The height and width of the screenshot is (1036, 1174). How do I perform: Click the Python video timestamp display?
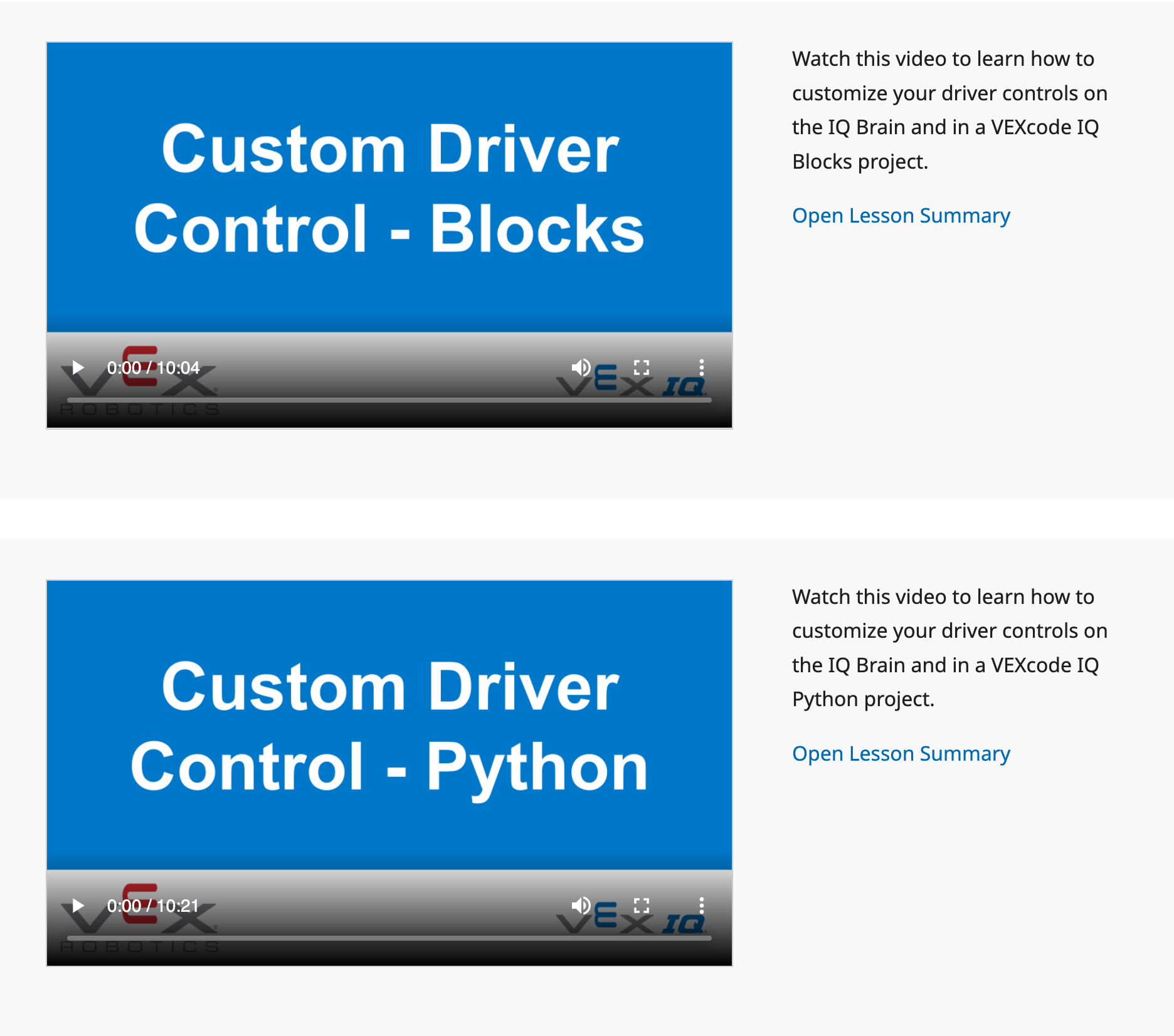[x=152, y=905]
